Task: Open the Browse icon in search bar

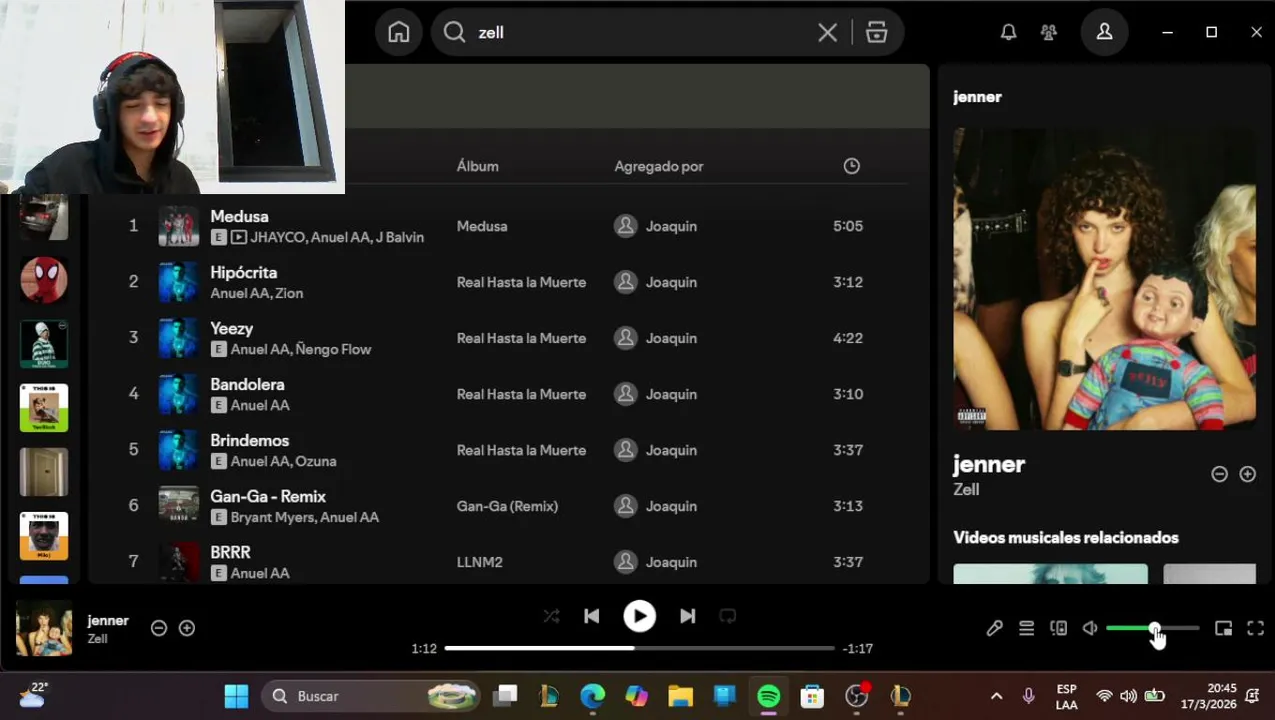Action: click(877, 33)
